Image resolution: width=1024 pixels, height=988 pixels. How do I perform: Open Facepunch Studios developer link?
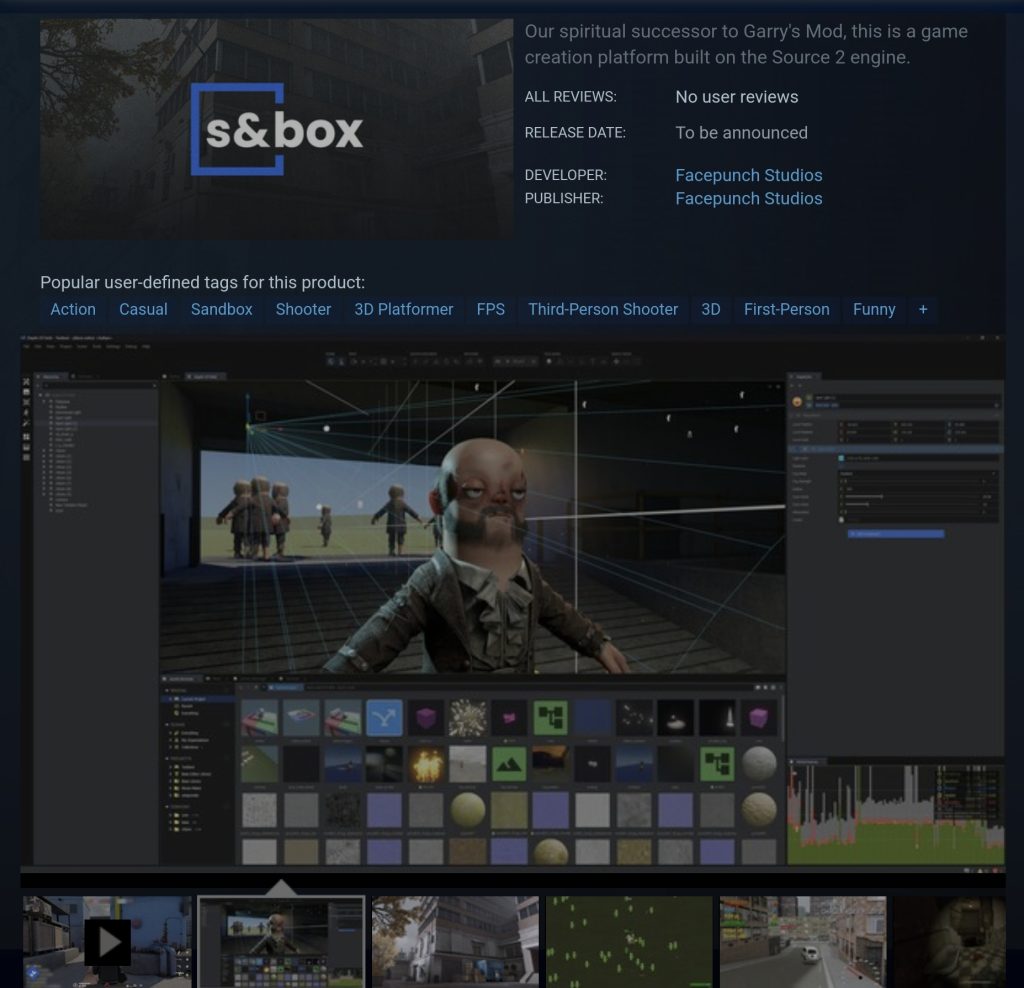point(748,175)
